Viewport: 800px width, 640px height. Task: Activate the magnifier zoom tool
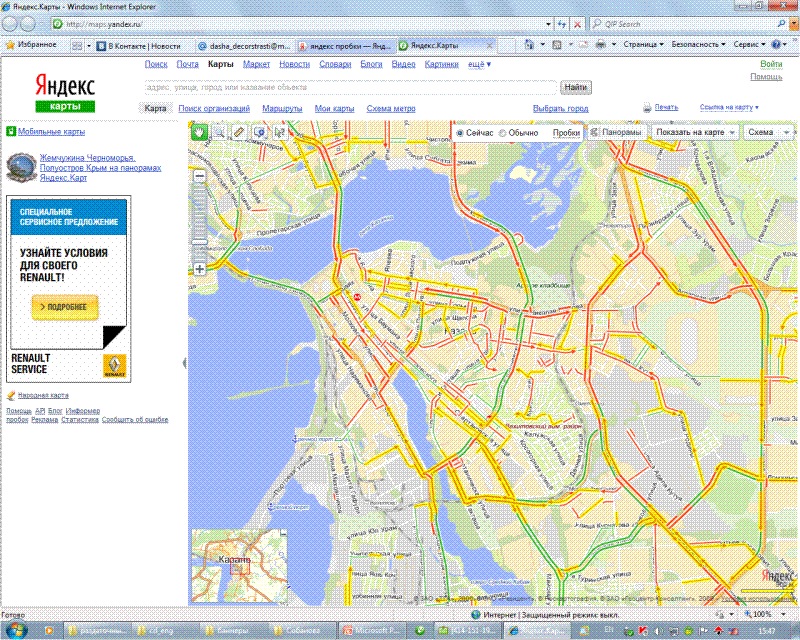219,131
